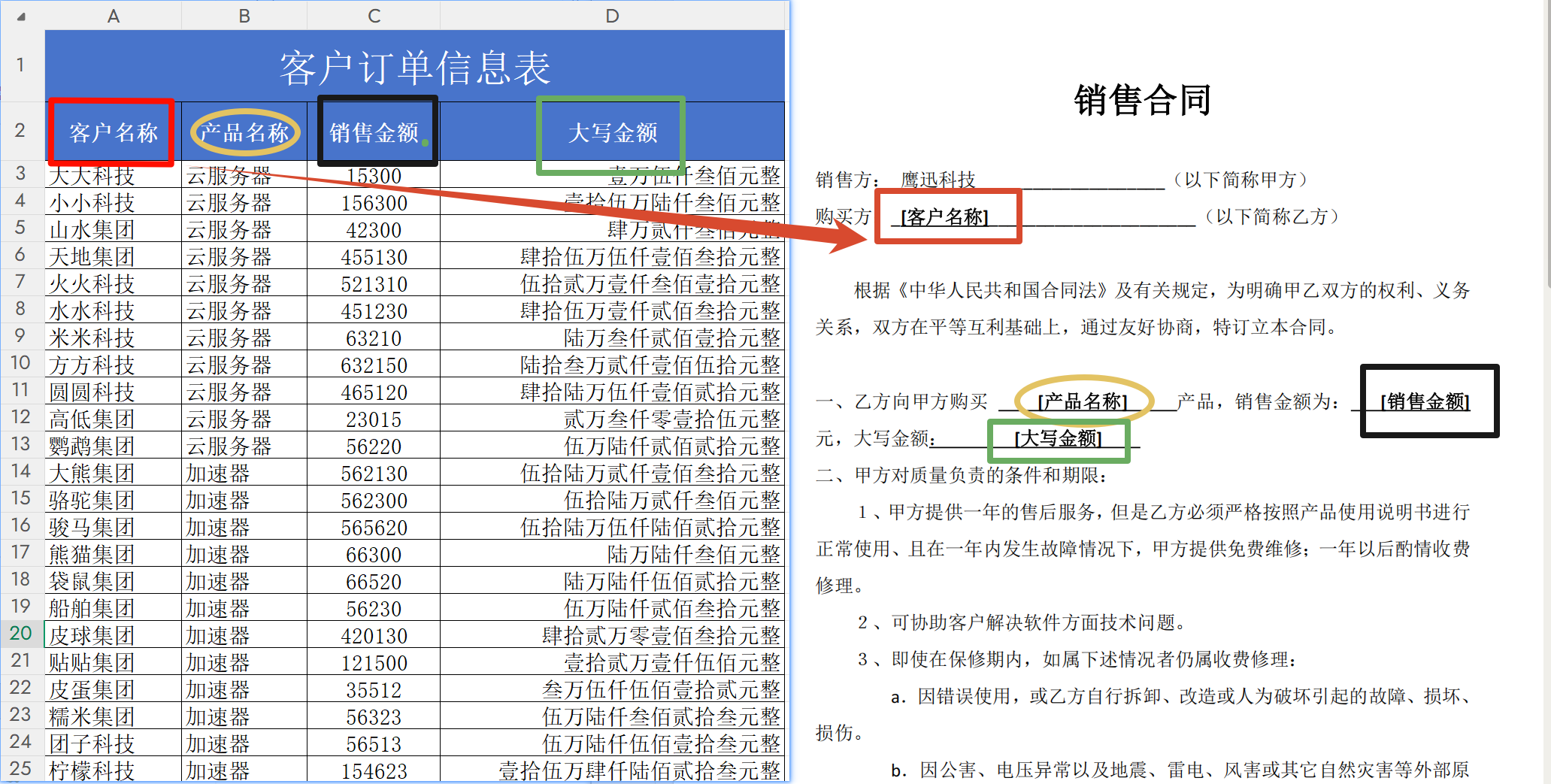Select column header B
Image resolution: width=1551 pixels, height=784 pixels.
(244, 15)
